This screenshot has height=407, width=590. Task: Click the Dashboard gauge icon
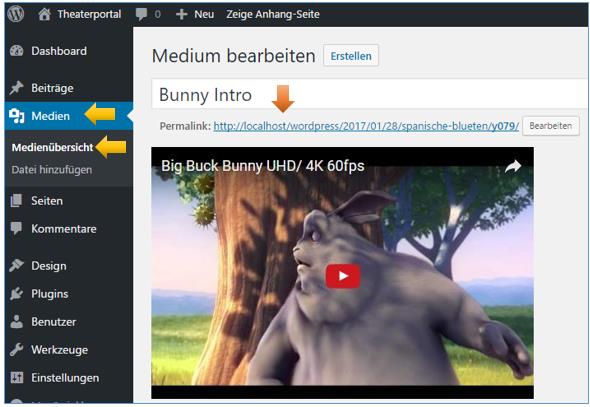click(17, 51)
